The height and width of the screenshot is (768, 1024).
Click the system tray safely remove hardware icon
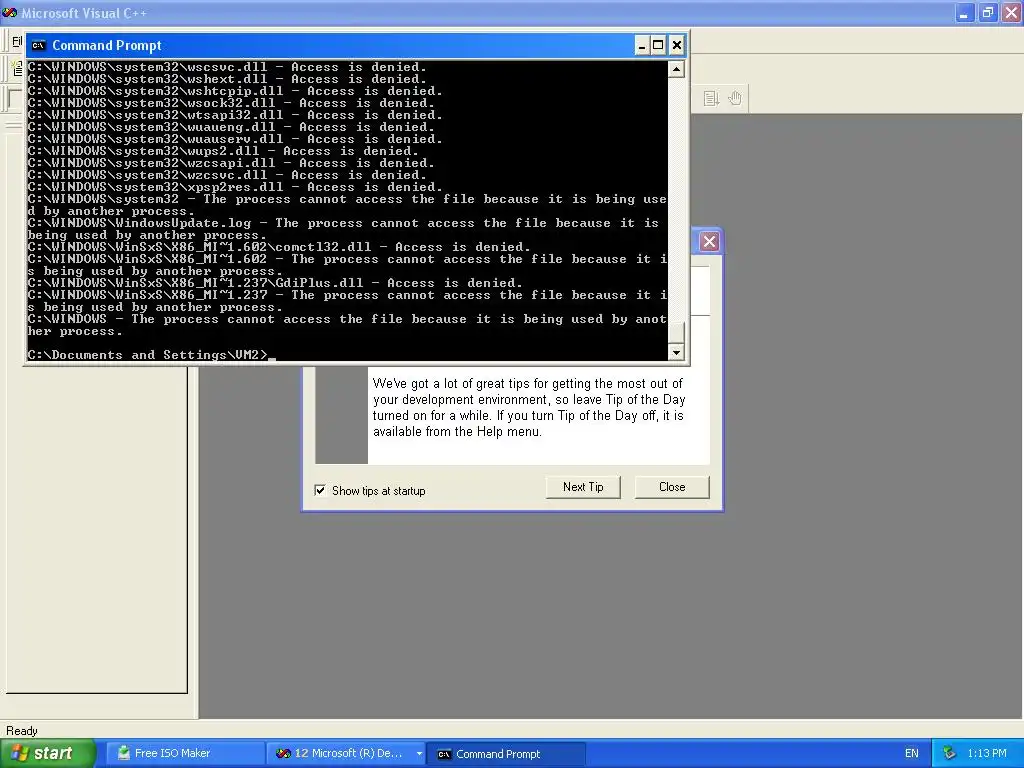[x=949, y=753]
